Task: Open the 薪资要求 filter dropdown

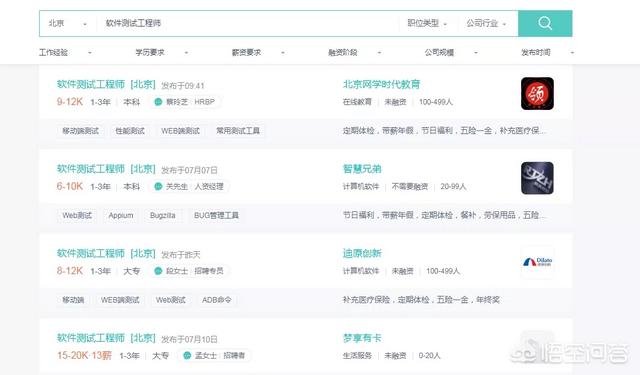Action: coord(258,52)
